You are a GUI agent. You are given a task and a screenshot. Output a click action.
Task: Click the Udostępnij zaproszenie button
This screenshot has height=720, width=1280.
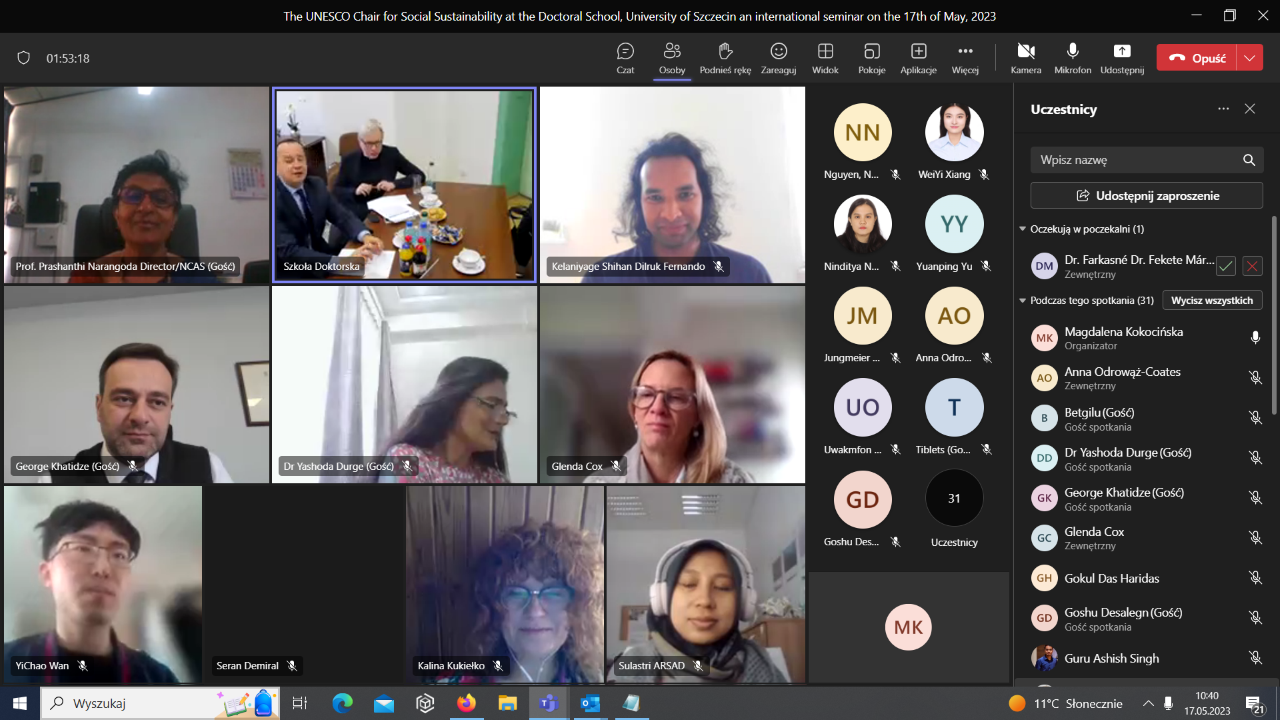(x=1146, y=195)
